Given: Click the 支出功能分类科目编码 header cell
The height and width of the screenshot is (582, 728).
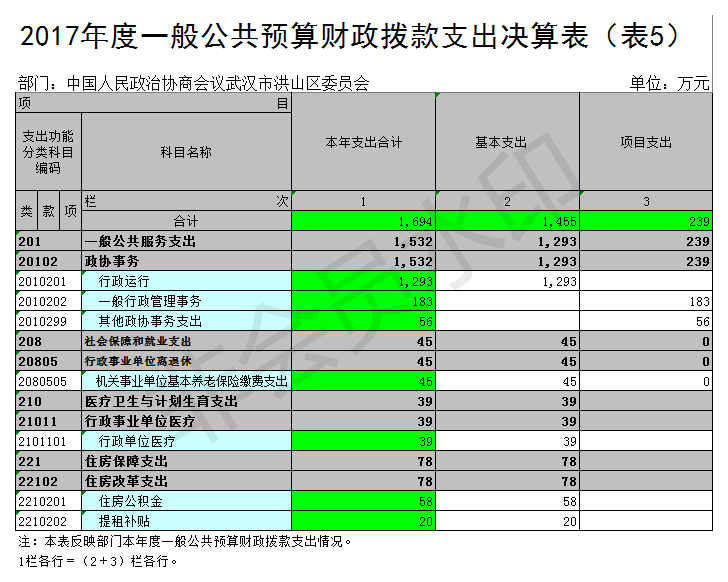Looking at the screenshot, I should pyautogui.click(x=48, y=152).
